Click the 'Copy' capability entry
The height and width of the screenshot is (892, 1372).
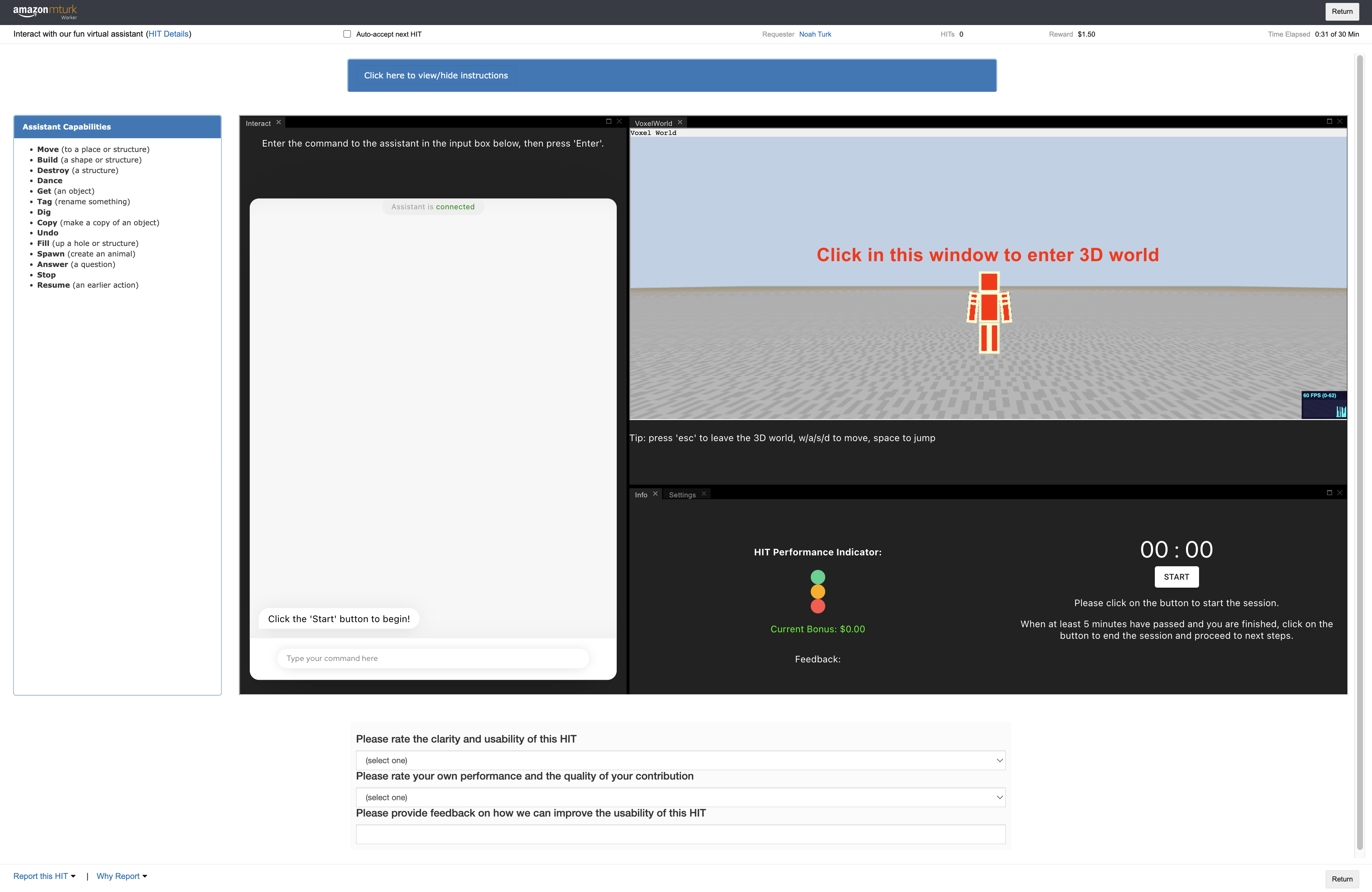tap(98, 223)
